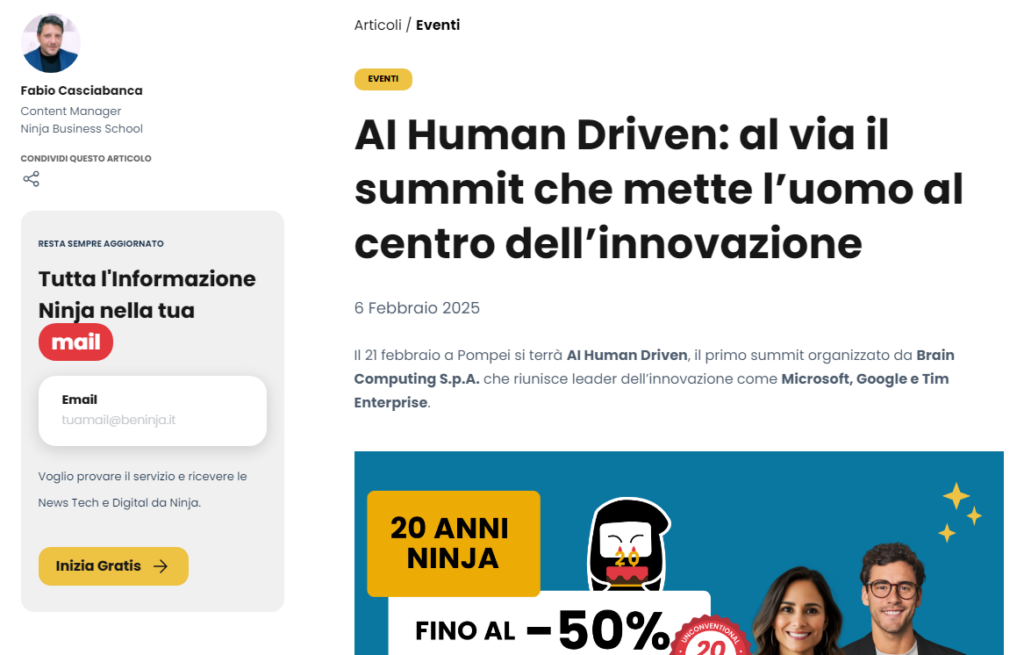
Task: Click the AI Human Driven bold text
Action: tap(627, 355)
